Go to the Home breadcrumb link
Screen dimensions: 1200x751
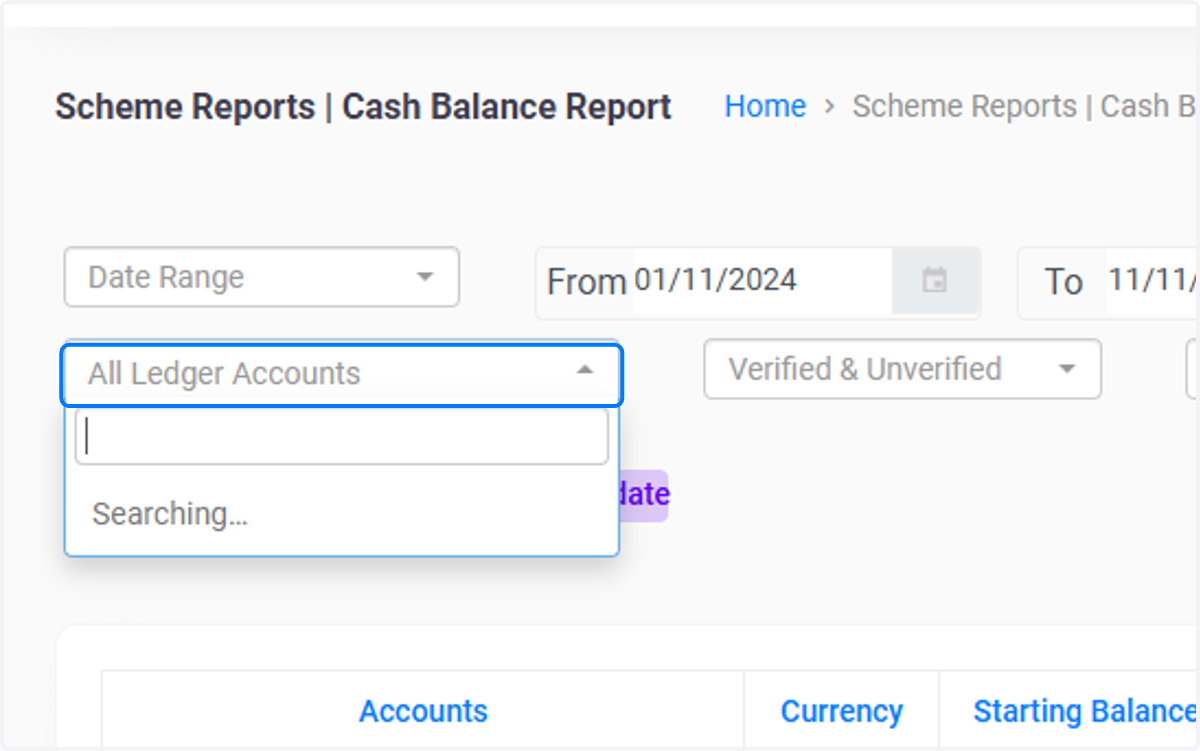click(x=765, y=106)
